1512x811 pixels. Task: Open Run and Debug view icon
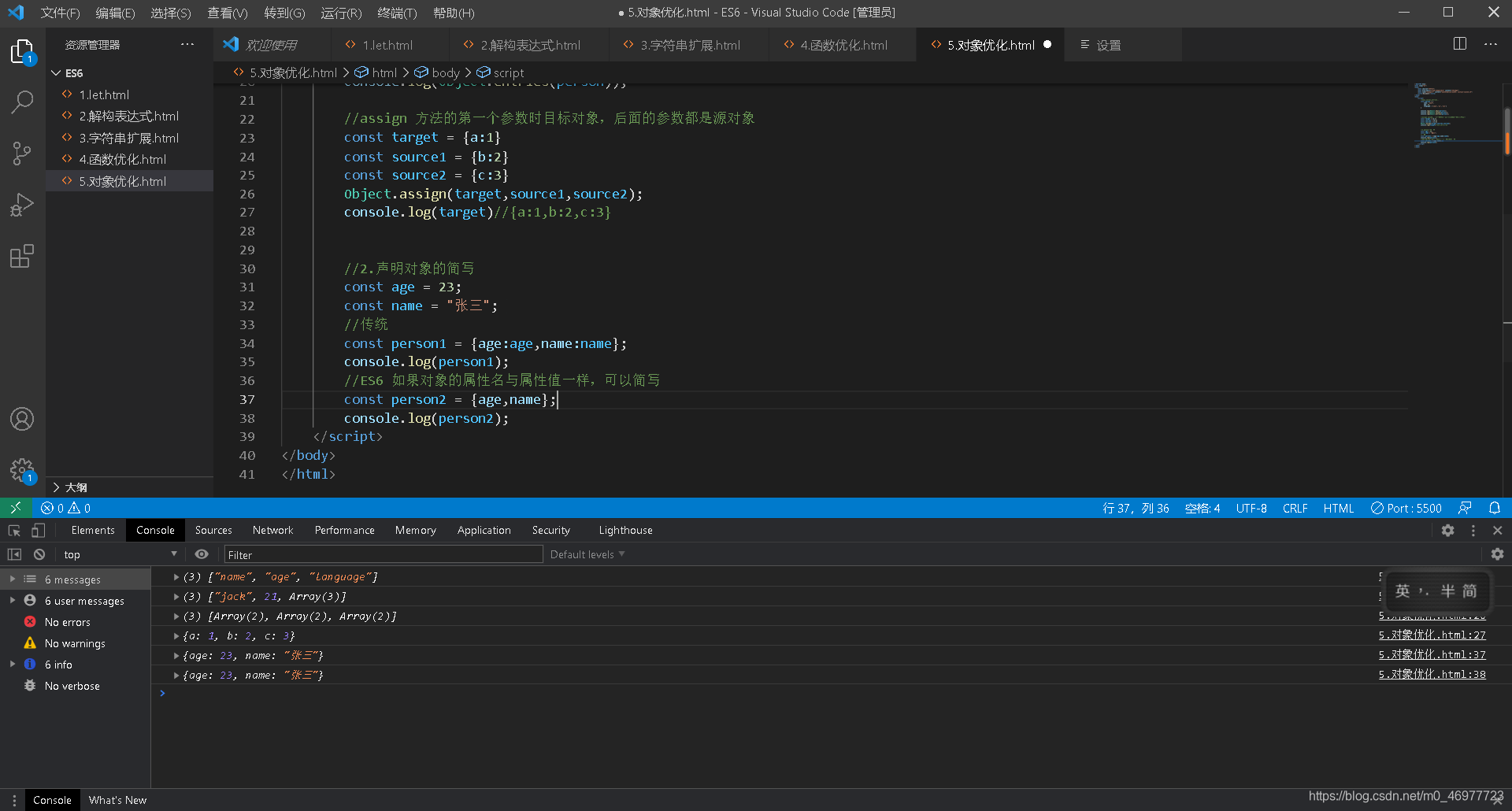point(22,205)
